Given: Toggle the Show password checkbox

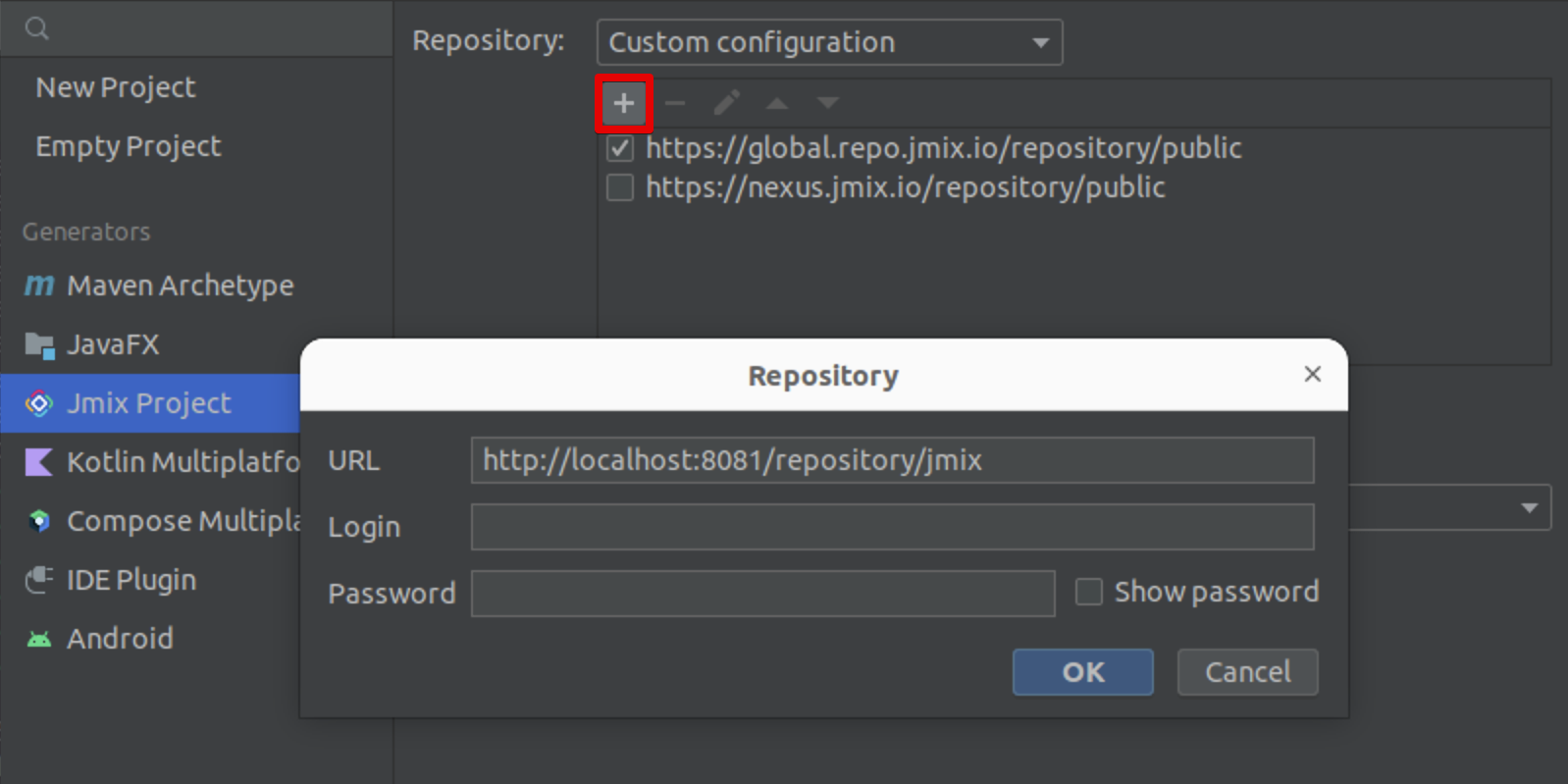Looking at the screenshot, I should click(x=1089, y=592).
